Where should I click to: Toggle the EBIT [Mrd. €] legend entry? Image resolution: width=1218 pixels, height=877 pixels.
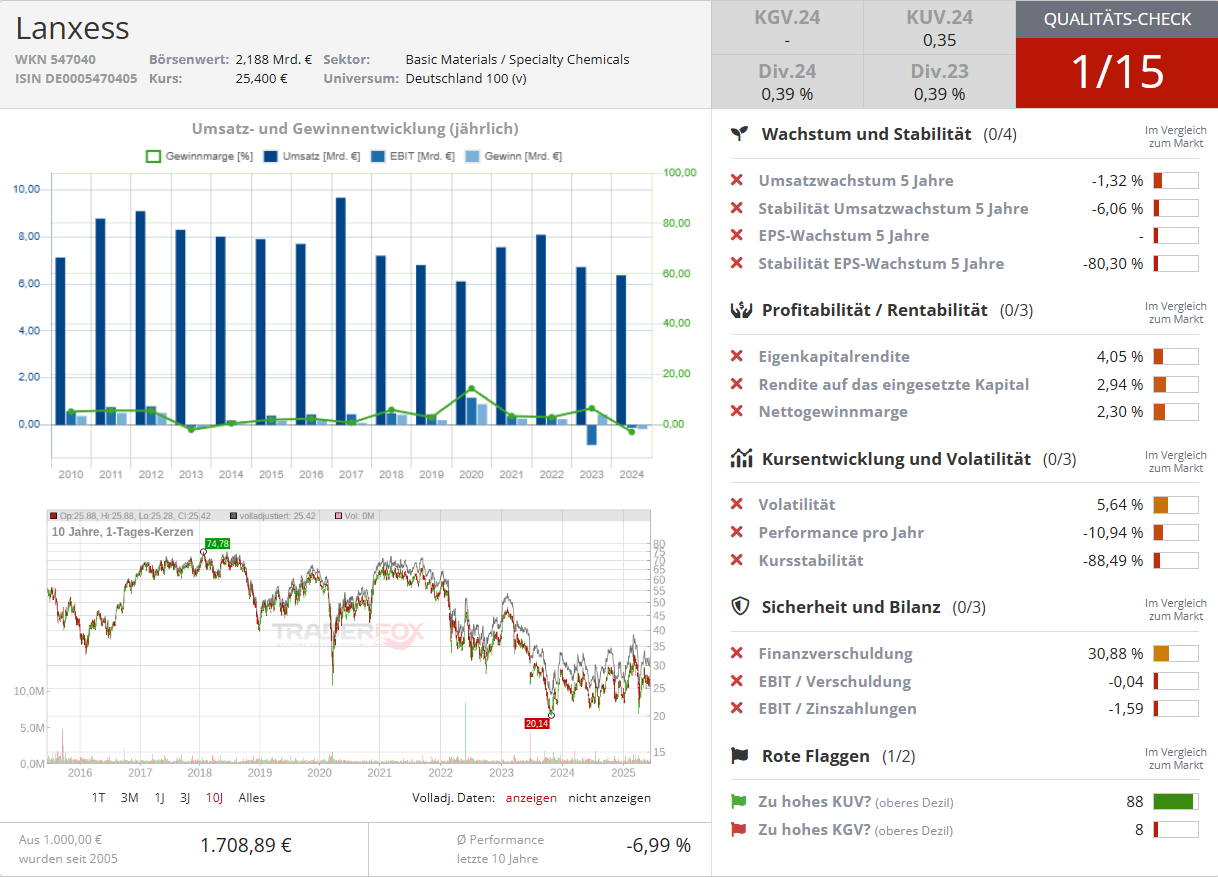pos(413,156)
